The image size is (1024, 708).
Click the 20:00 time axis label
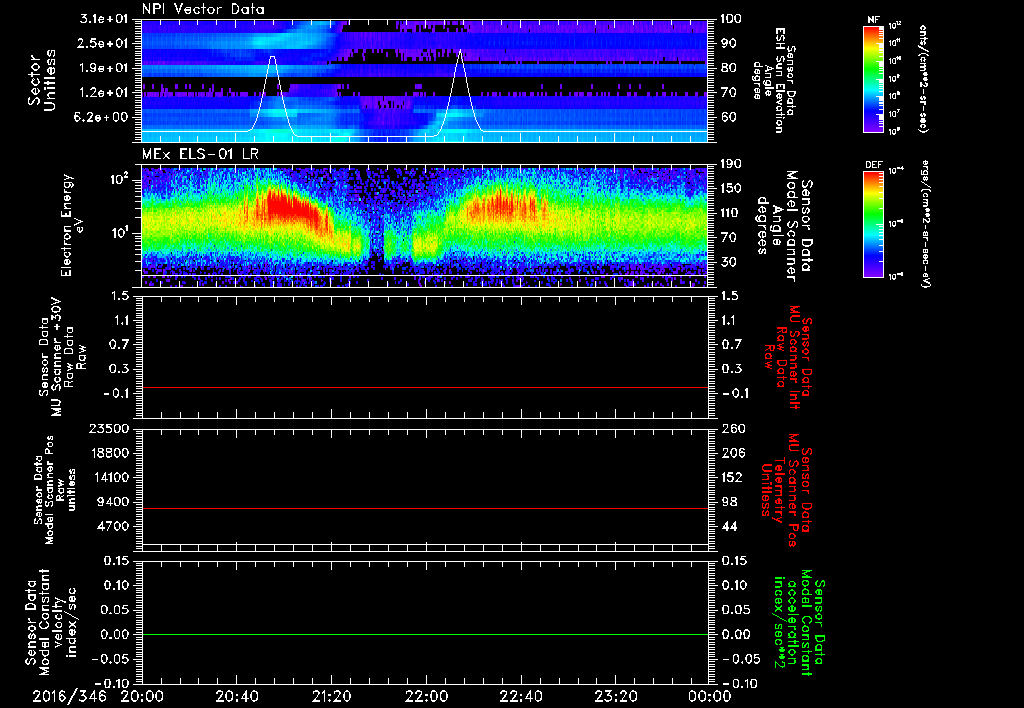[142, 696]
